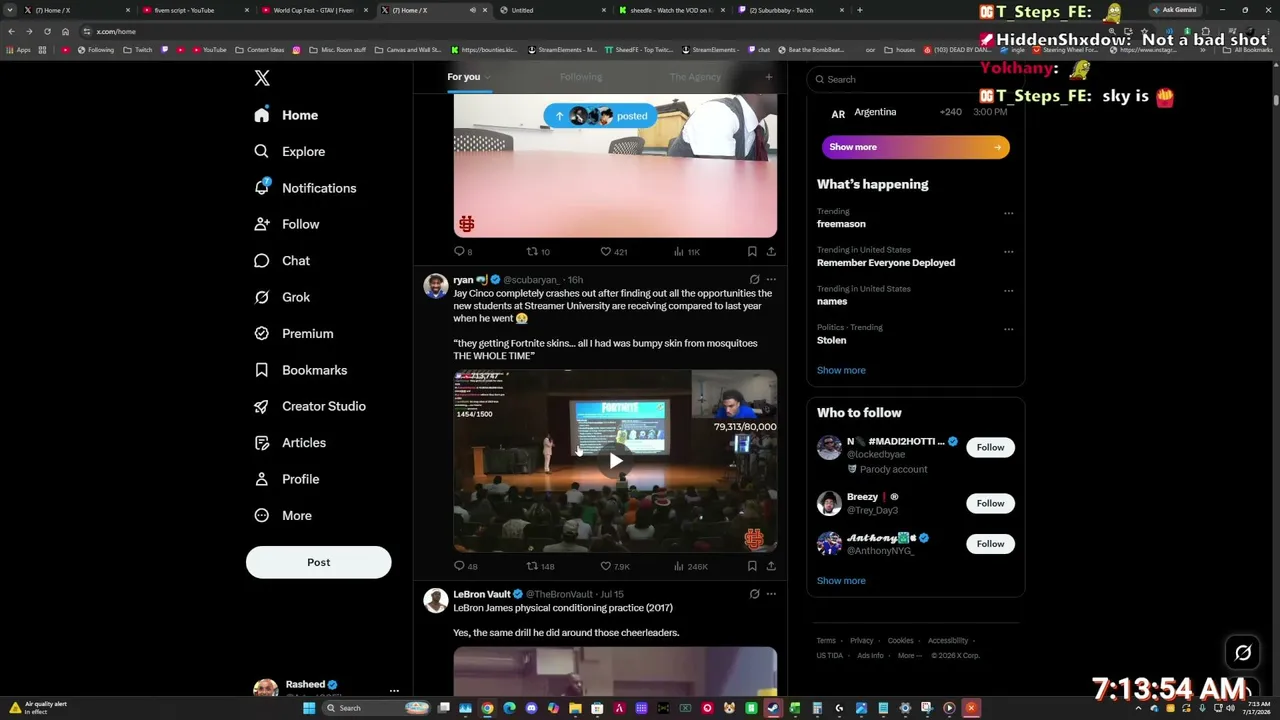Open the Follow page in the sidebar
This screenshot has width=1280, height=720.
(x=287, y=224)
